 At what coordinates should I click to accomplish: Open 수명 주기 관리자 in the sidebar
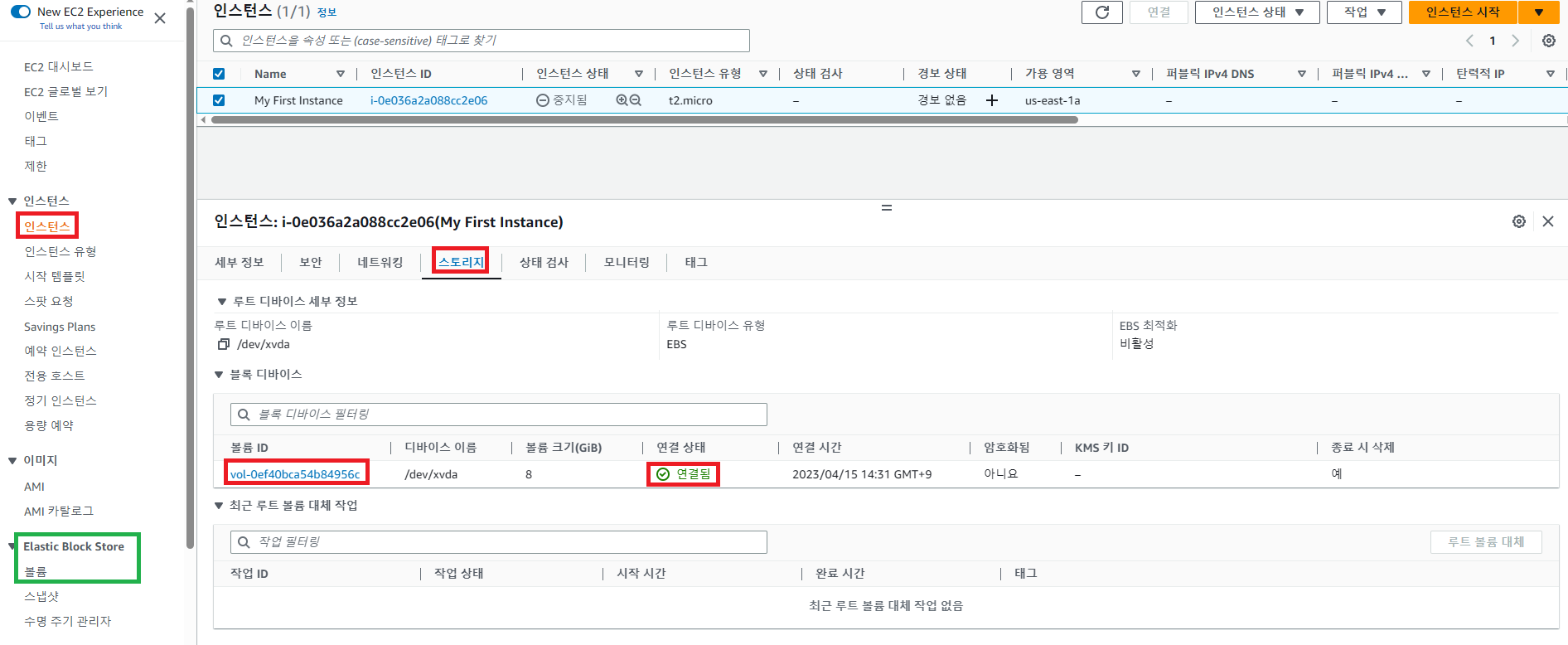pyautogui.click(x=67, y=621)
